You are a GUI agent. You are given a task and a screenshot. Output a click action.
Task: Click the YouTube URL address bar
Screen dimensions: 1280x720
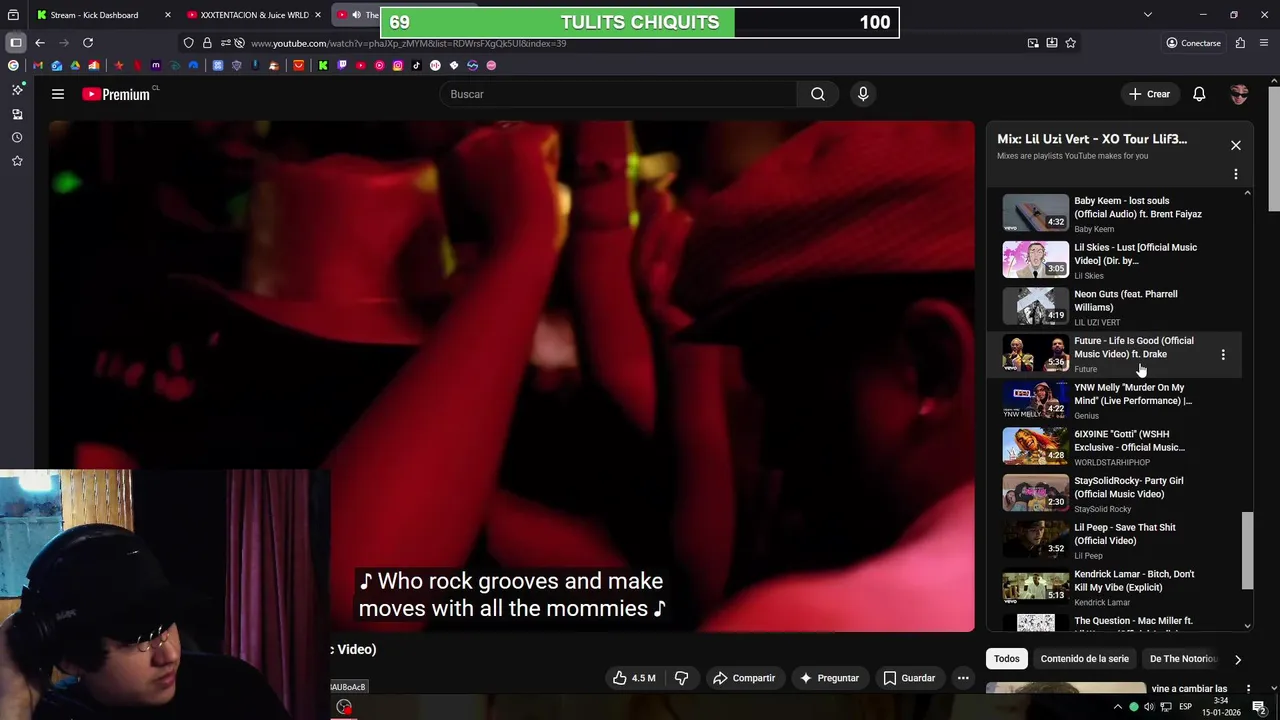click(x=630, y=43)
